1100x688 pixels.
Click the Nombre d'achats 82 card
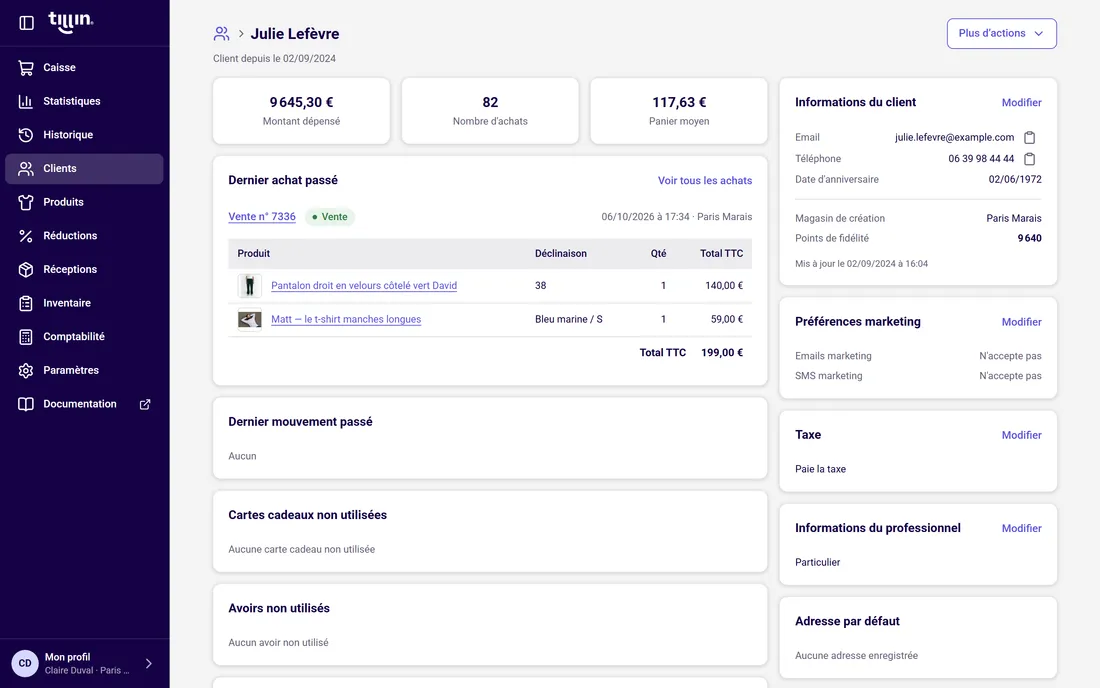pos(490,111)
